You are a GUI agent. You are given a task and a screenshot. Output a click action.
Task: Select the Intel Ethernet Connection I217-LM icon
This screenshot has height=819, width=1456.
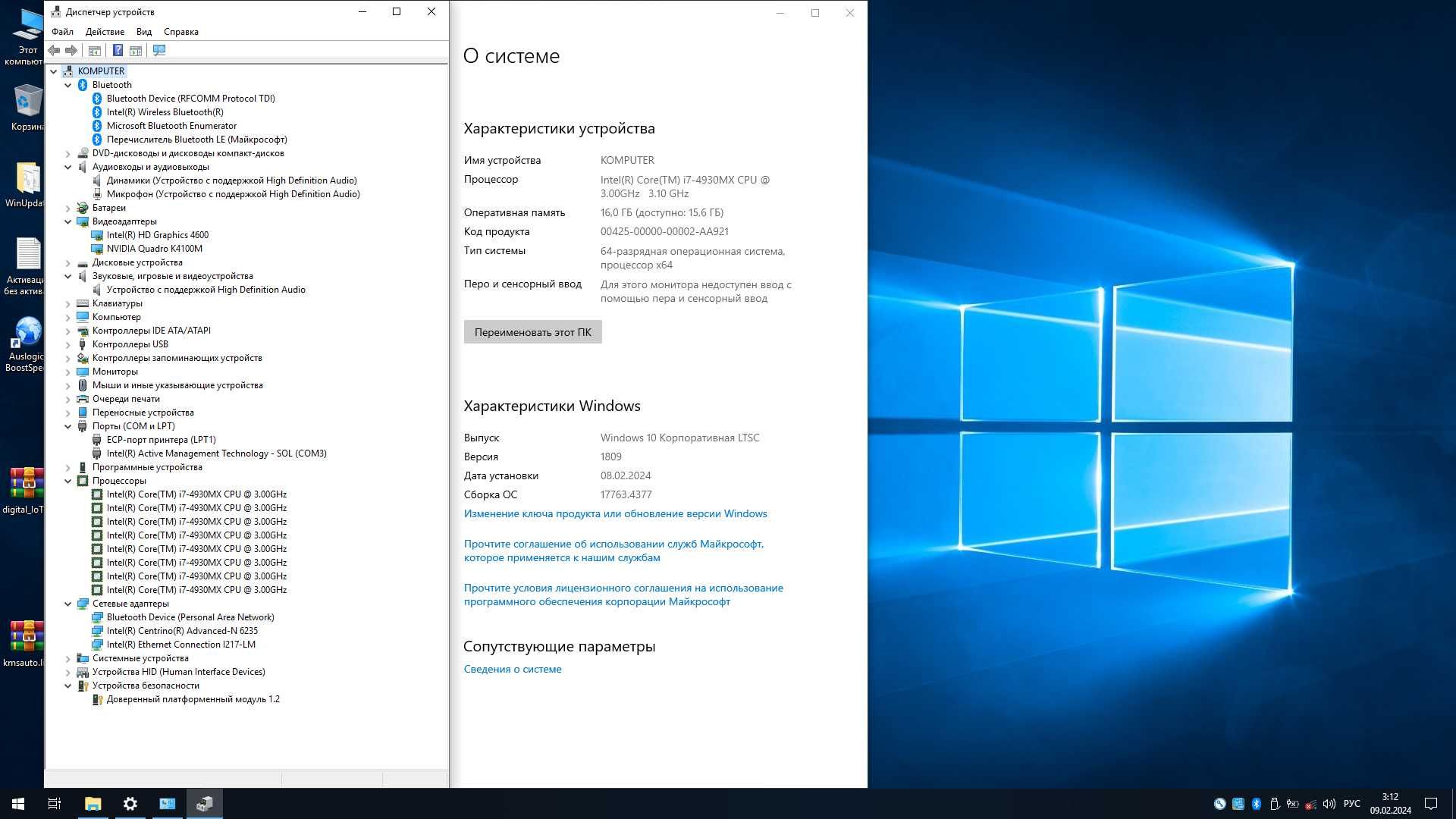pos(97,645)
